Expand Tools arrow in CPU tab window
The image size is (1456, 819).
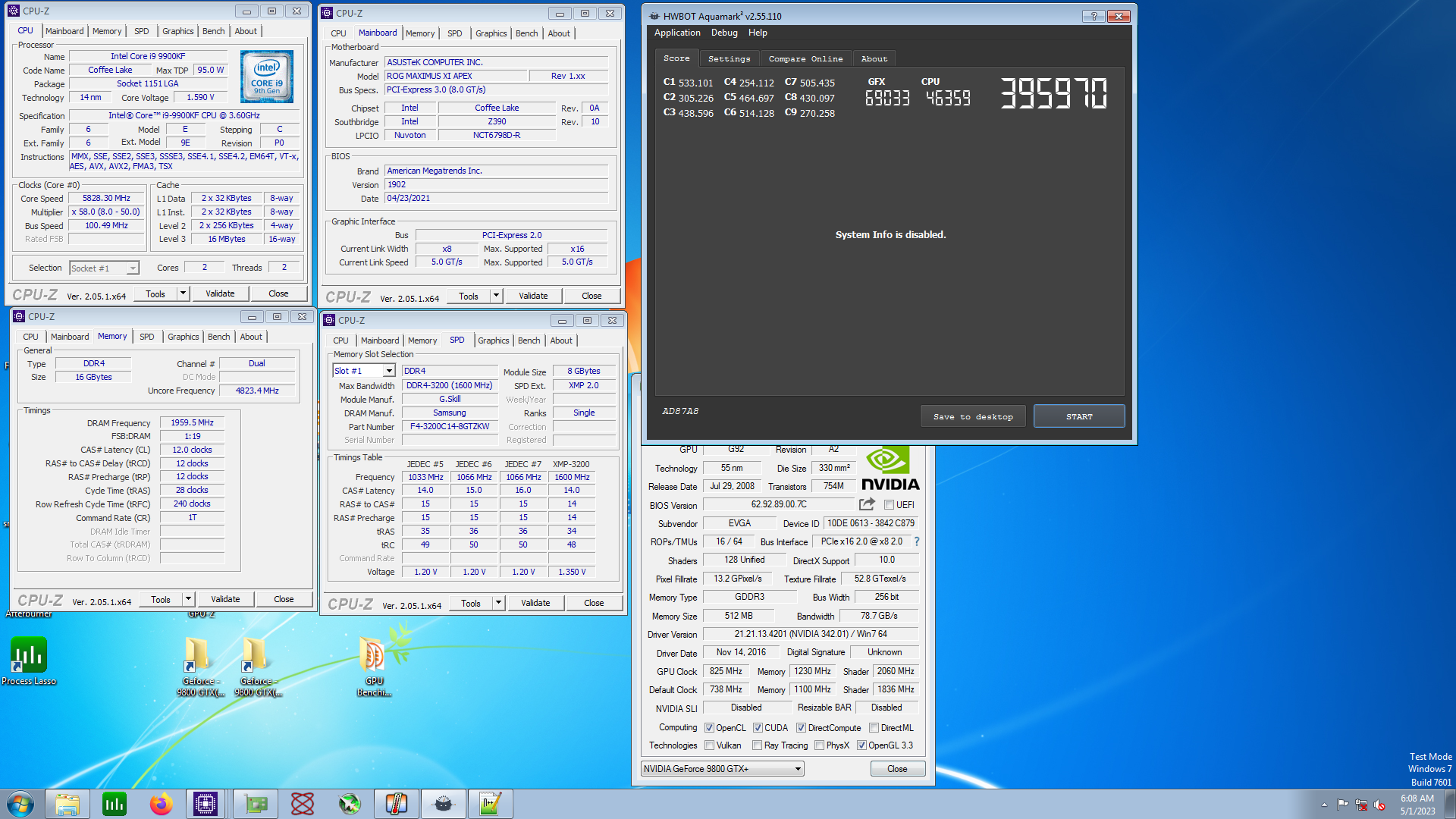[x=183, y=293]
